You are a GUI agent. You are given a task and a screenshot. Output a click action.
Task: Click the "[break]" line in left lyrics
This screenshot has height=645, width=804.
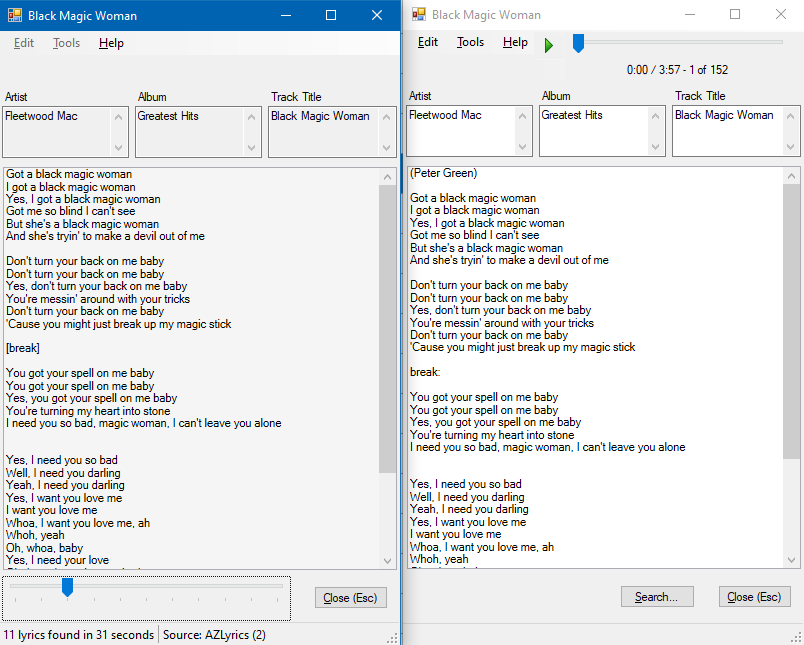coord(23,348)
